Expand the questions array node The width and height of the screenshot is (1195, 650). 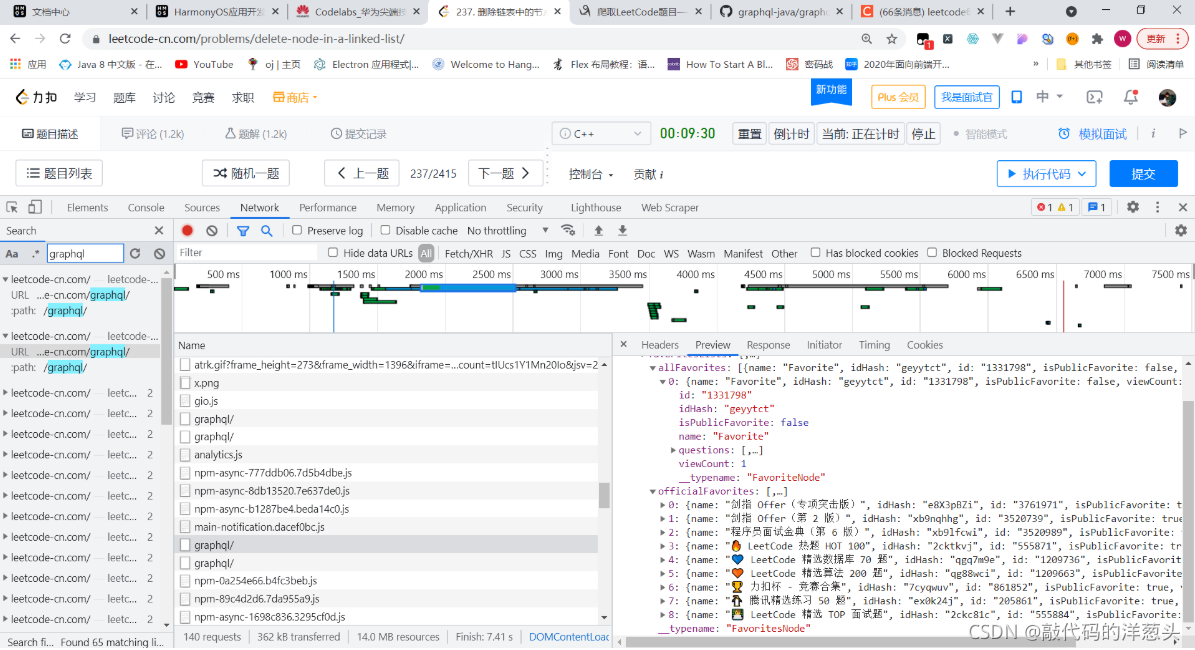(x=673, y=450)
